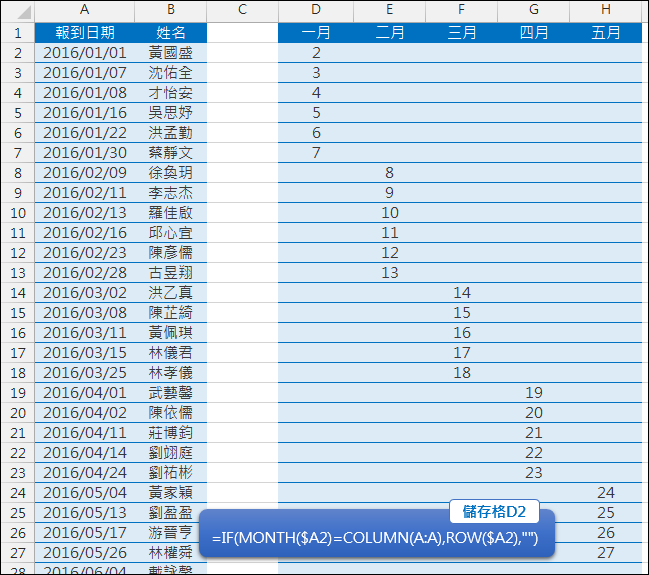Click name cell 吳思妤

pyautogui.click(x=171, y=113)
